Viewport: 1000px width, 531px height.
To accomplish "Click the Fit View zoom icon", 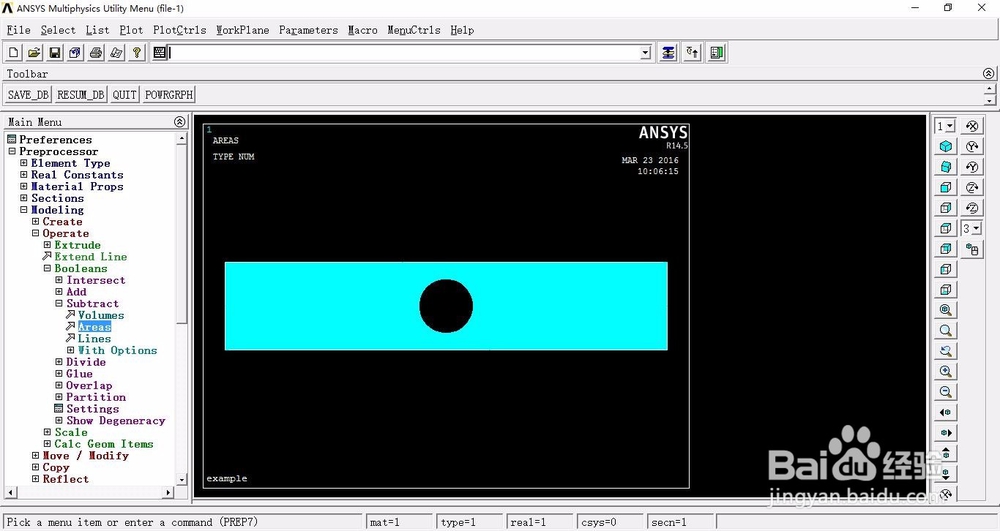I will coord(946,310).
